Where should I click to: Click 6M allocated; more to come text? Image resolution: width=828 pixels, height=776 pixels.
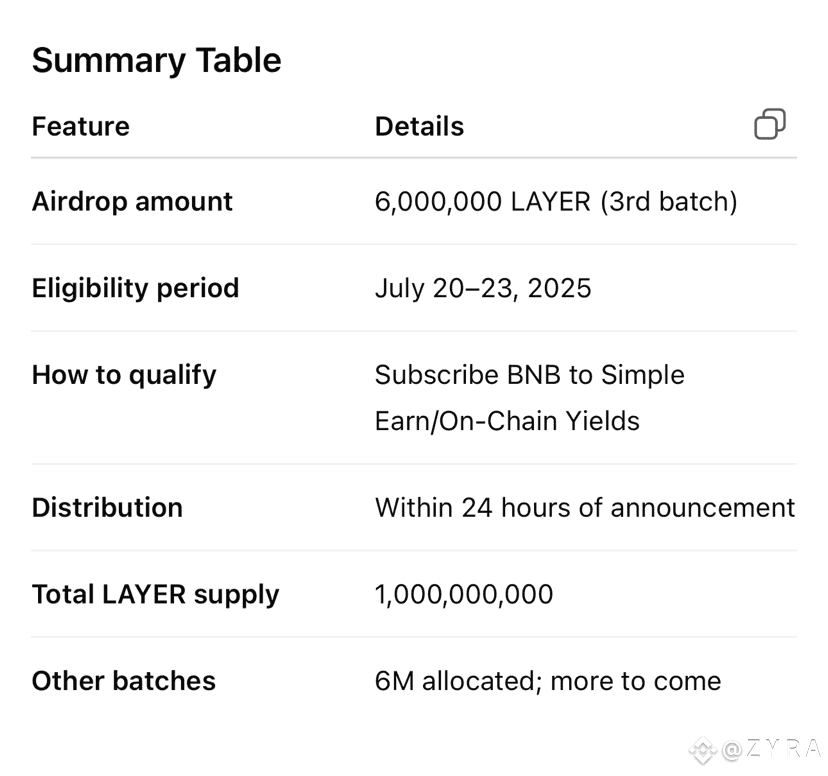click(x=548, y=681)
